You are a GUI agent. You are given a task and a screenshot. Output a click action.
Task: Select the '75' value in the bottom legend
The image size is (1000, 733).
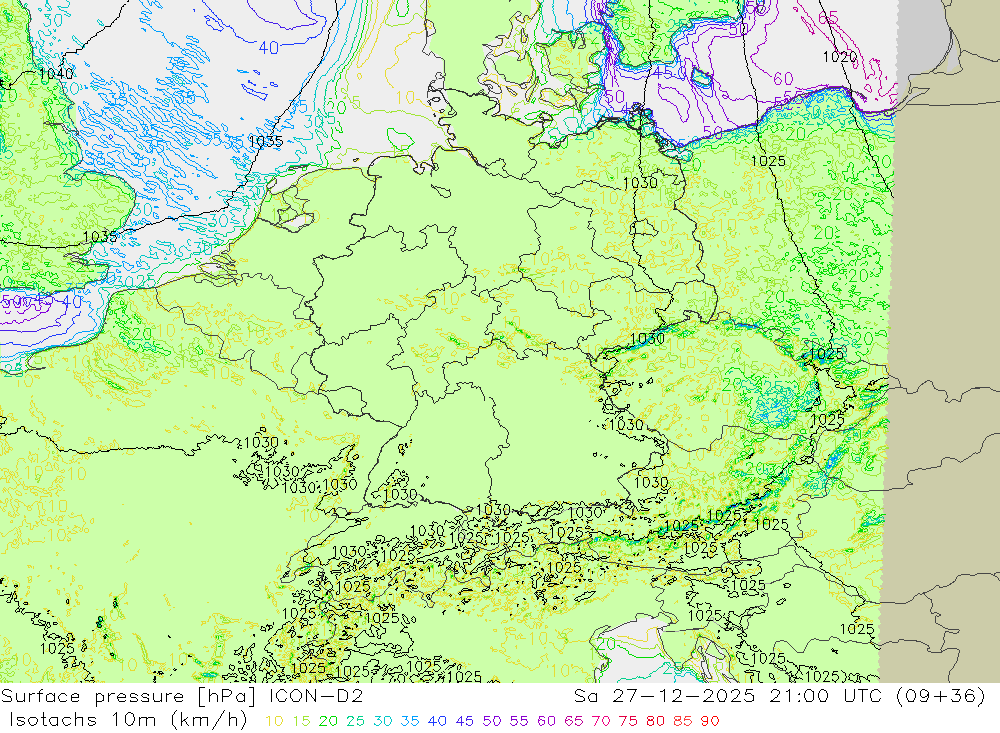click(x=628, y=721)
